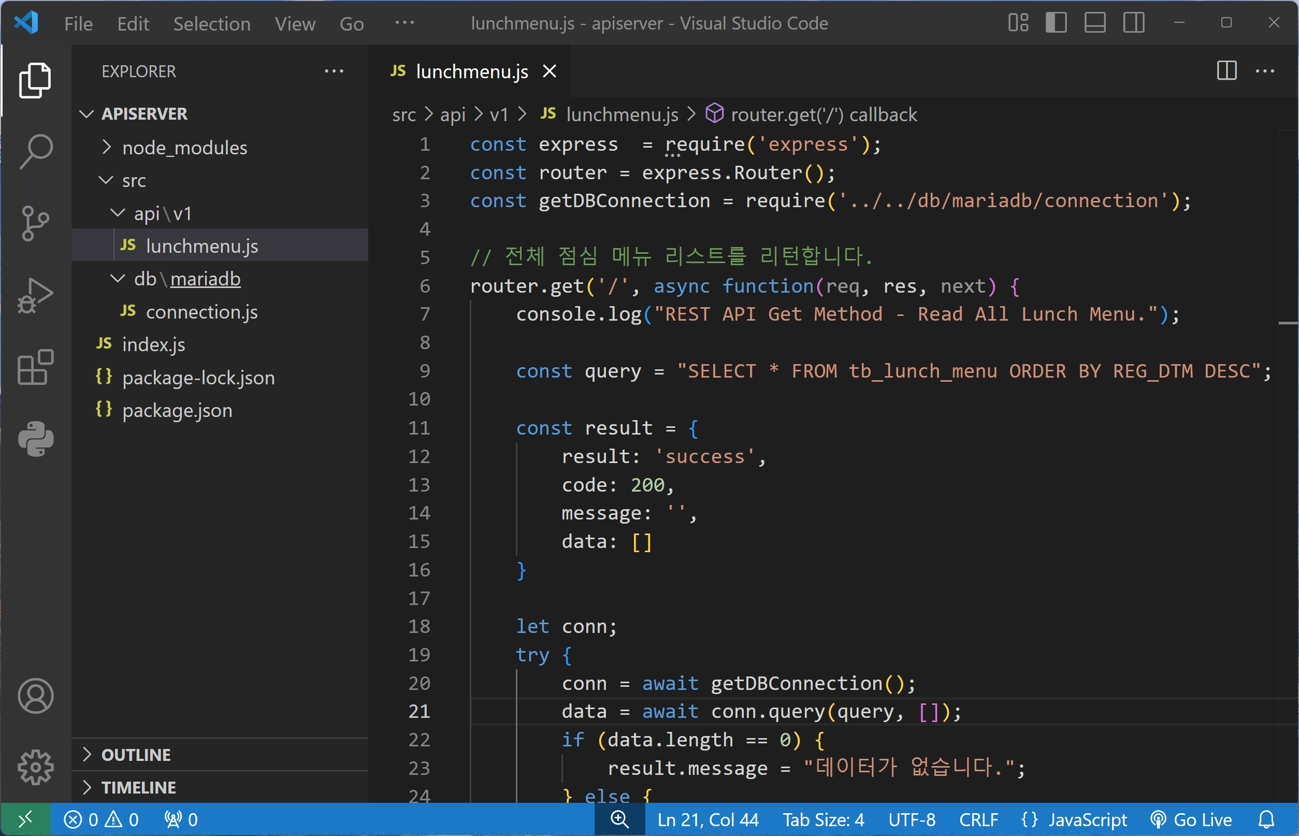Toggle the bottom Panel
This screenshot has height=836, width=1299.
(x=1095, y=22)
